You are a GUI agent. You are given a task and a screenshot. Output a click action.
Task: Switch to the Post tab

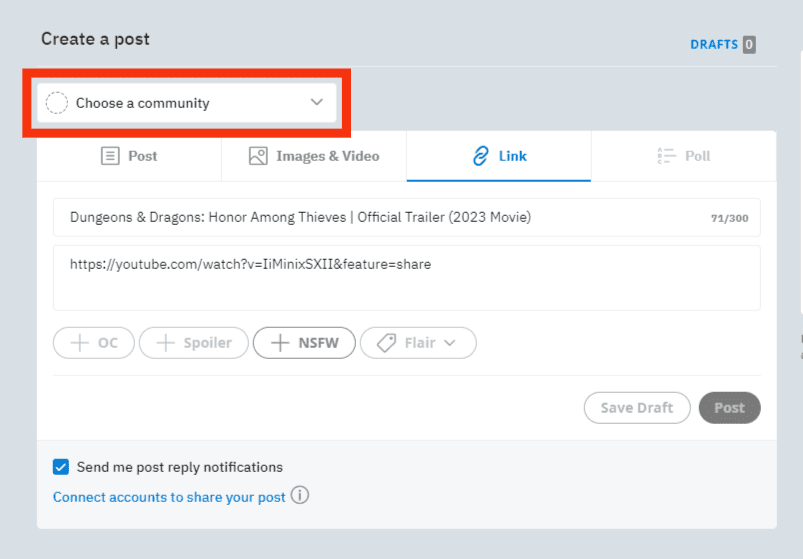pyautogui.click(x=129, y=156)
